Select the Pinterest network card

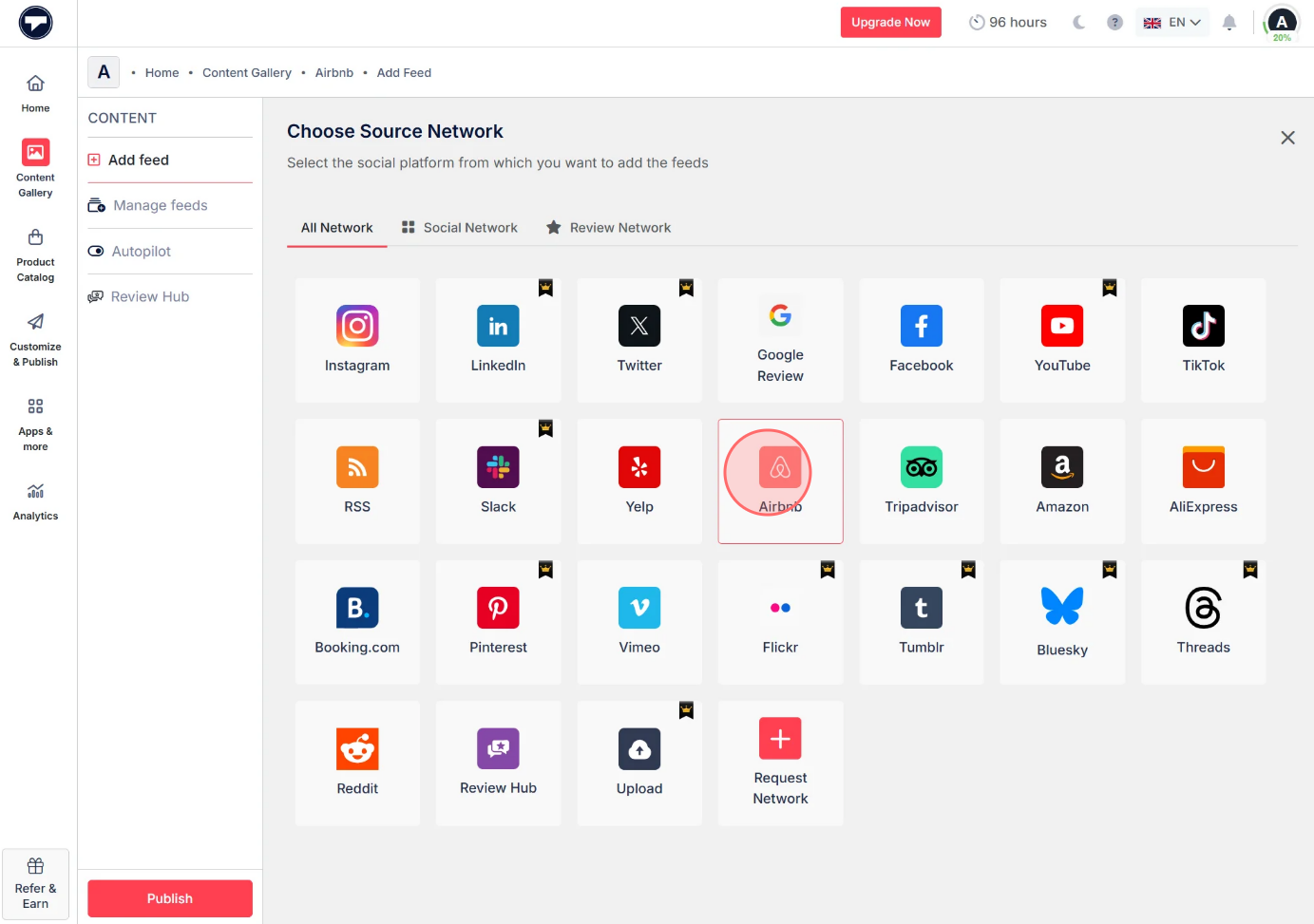[498, 622]
